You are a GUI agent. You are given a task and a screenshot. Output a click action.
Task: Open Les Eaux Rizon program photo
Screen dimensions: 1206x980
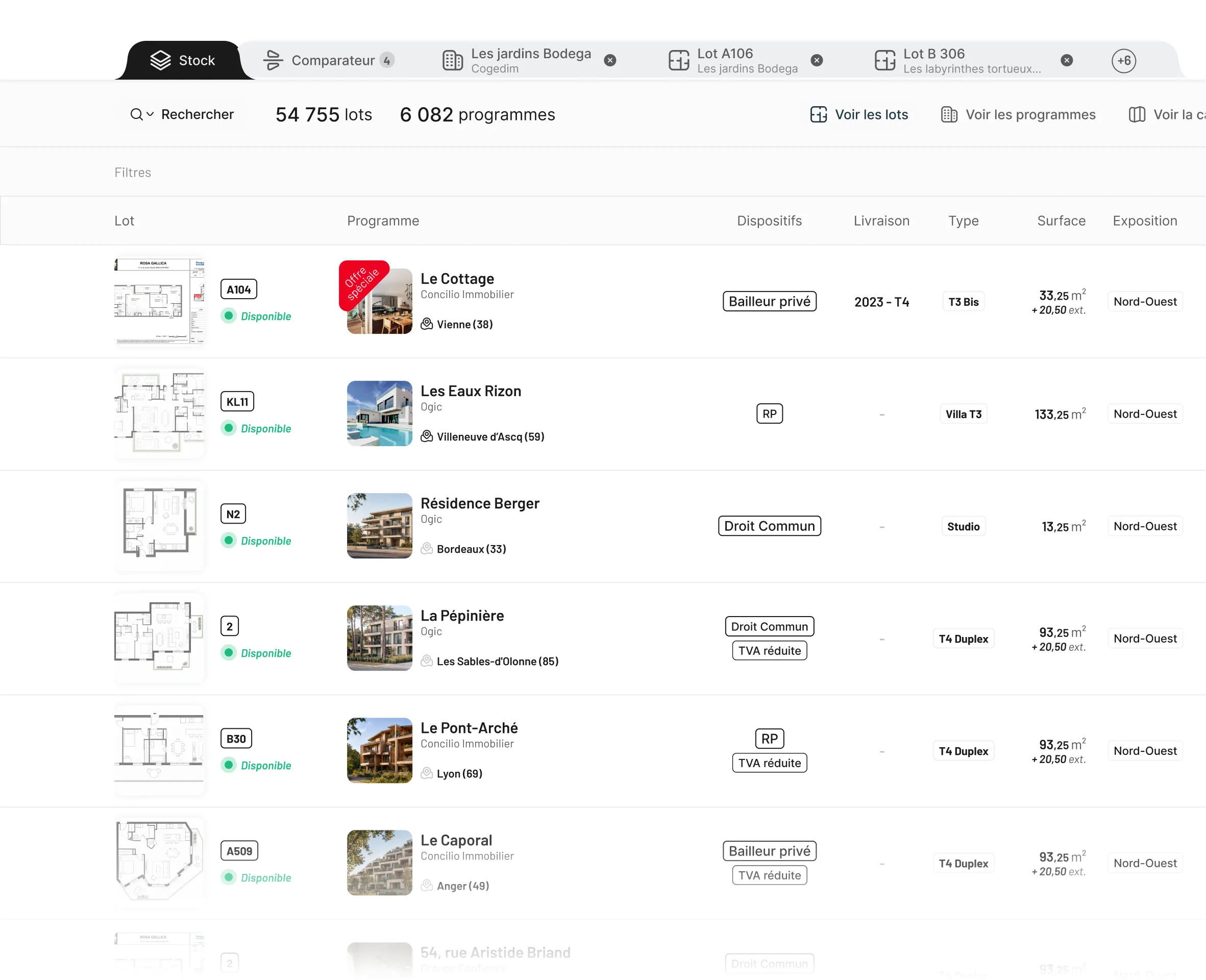379,414
